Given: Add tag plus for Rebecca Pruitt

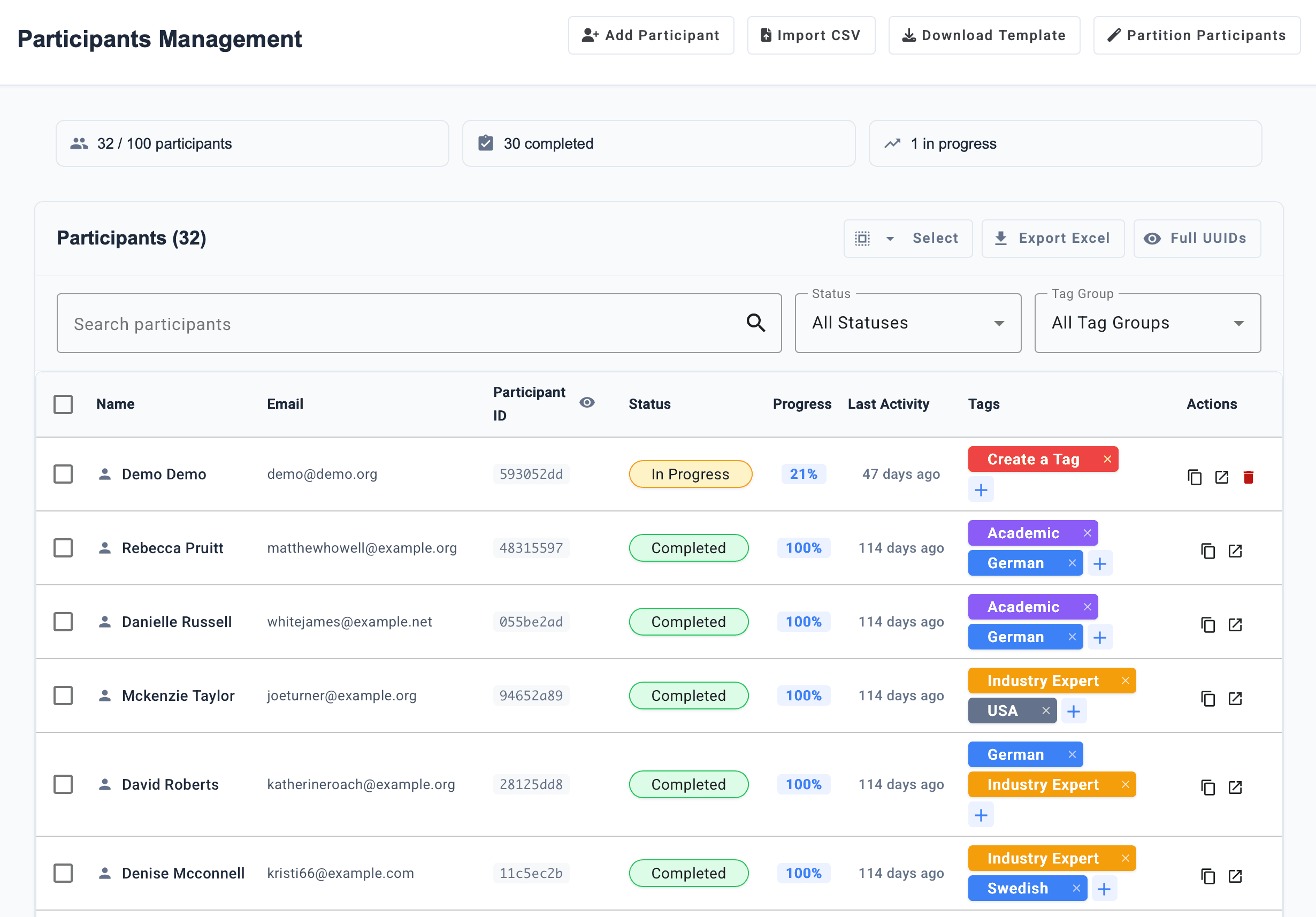Looking at the screenshot, I should 1099,564.
